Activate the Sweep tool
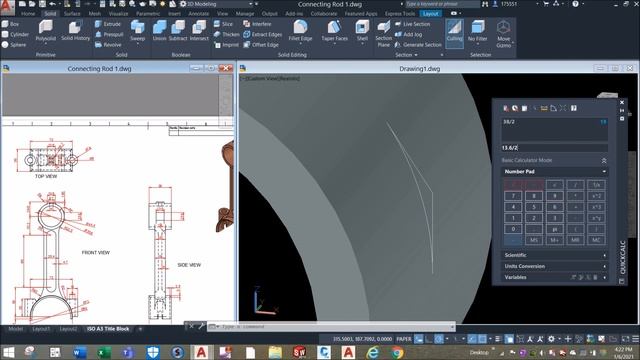Viewport: 640px width, 360px height. click(x=138, y=31)
